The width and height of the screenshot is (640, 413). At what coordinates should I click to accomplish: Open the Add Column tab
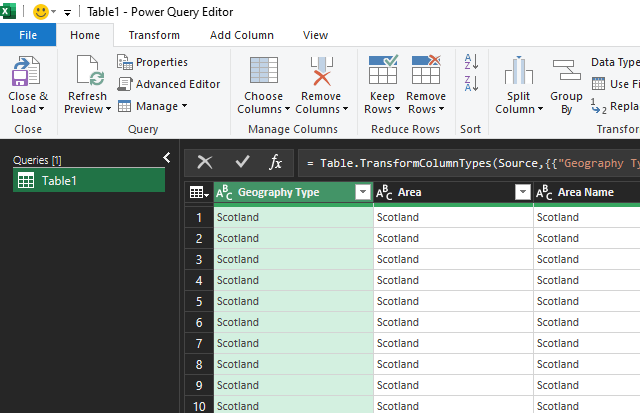pyautogui.click(x=242, y=35)
